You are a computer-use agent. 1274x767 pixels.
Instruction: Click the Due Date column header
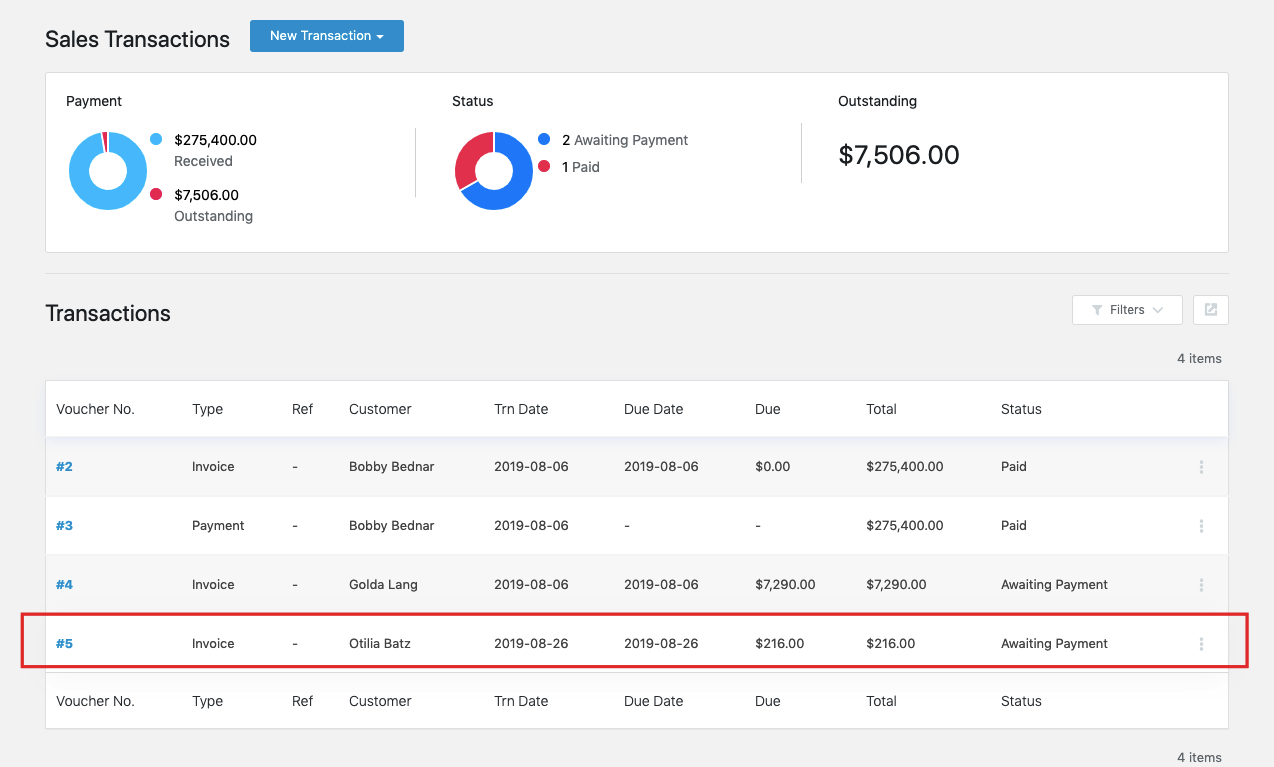pos(653,409)
